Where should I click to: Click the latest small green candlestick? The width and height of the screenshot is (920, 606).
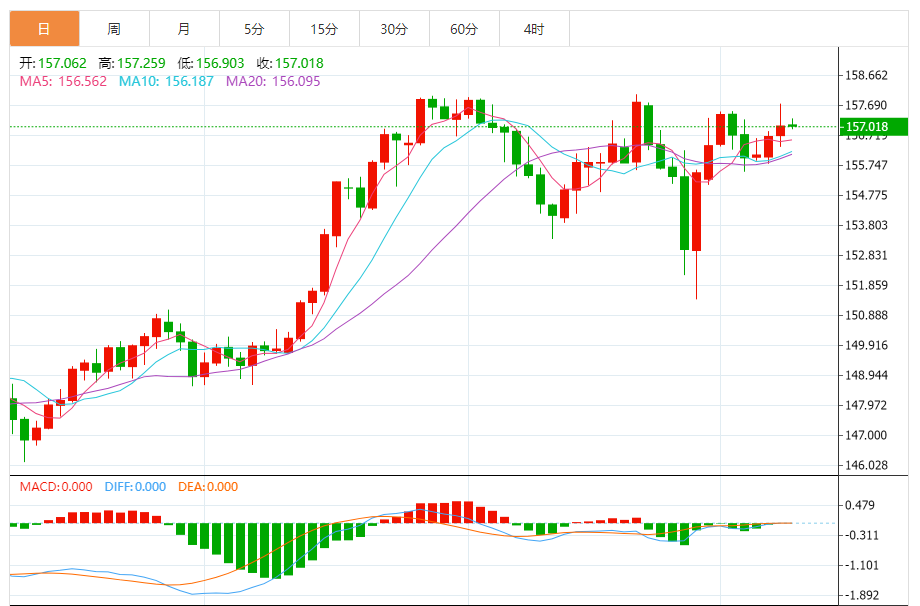click(792, 125)
